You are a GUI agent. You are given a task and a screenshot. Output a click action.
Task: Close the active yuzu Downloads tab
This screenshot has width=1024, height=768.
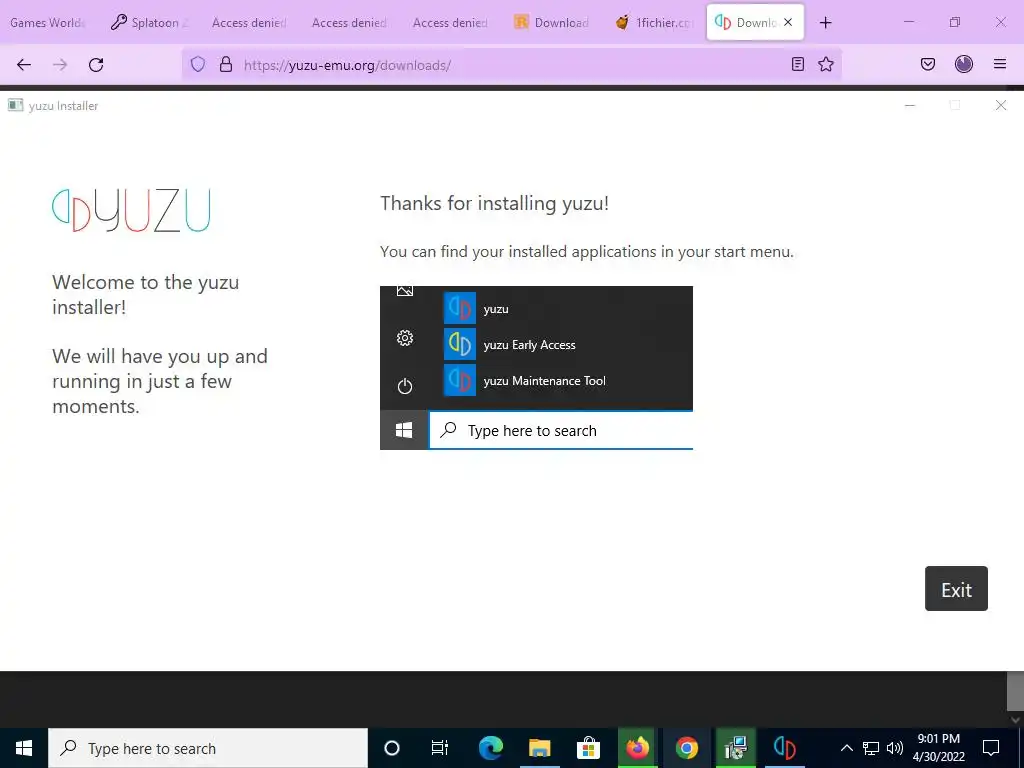(788, 22)
